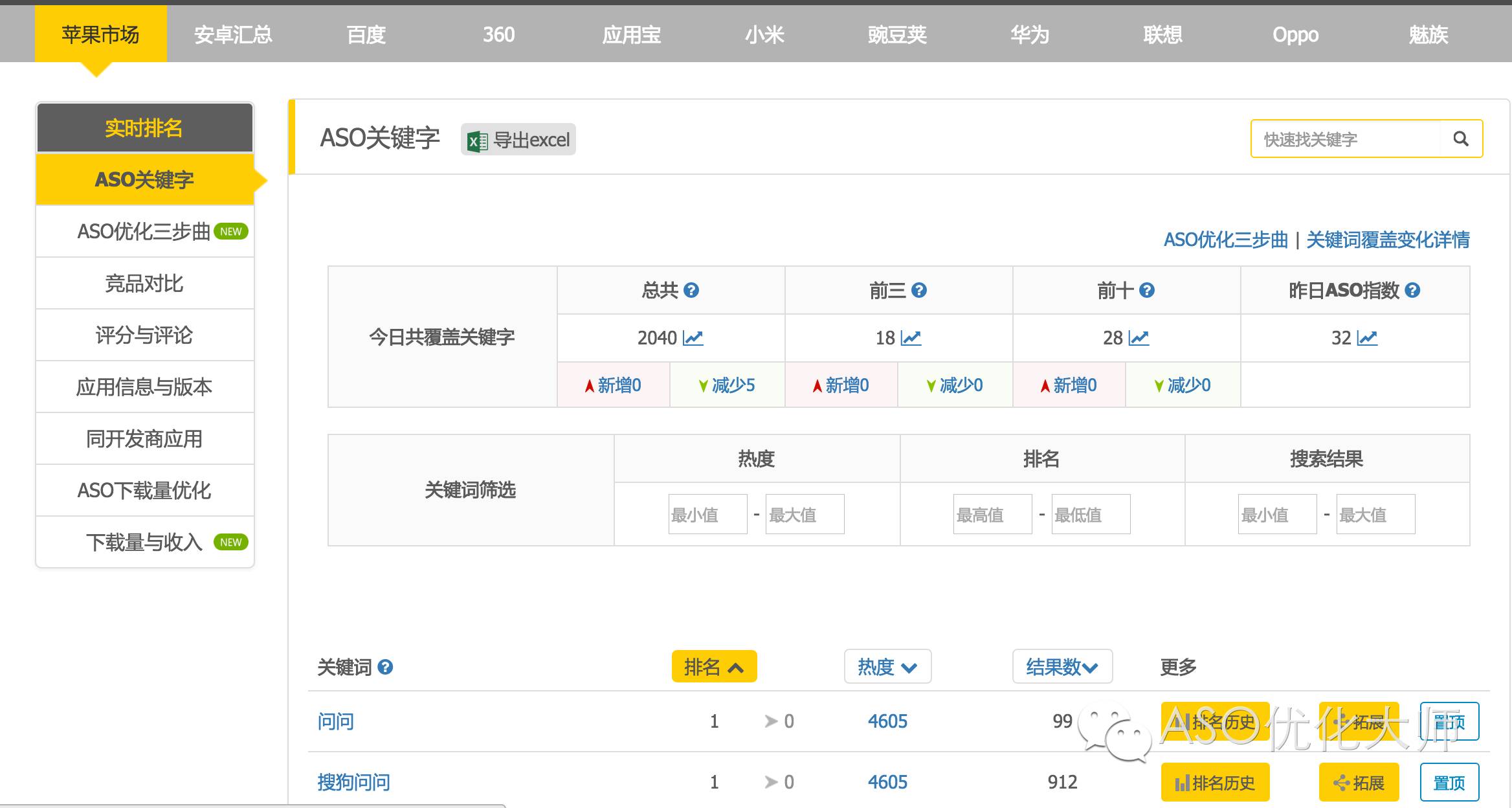Sort by 排名 ascending button
Screen dimensions: 1512x808
coord(714,666)
